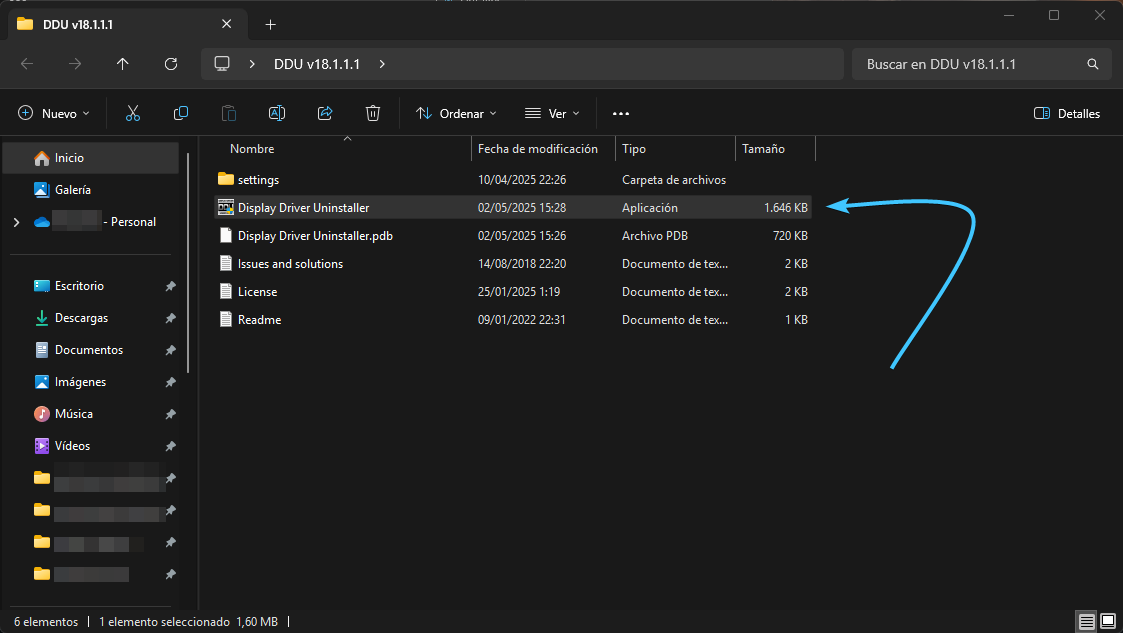1123x633 pixels.
Task: Click the search magnifier icon
Action: [x=1093, y=64]
